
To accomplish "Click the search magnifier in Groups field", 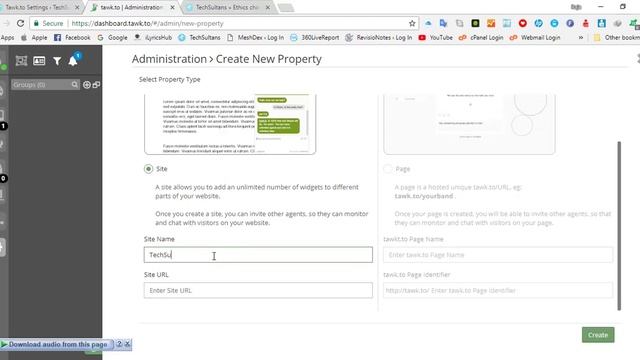I will coord(75,84).
